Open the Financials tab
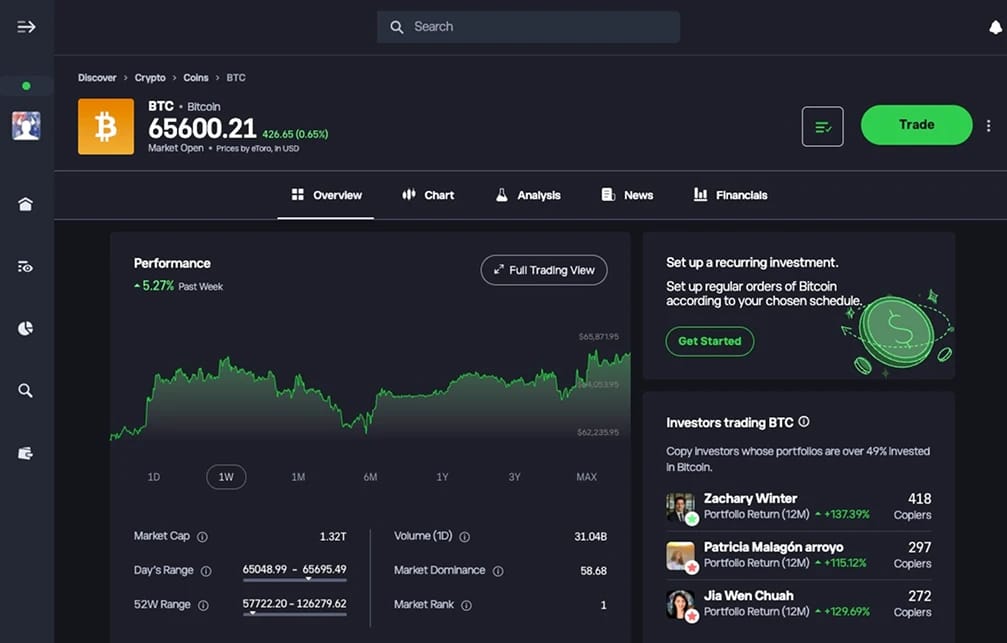The width and height of the screenshot is (1007, 643). 730,195
